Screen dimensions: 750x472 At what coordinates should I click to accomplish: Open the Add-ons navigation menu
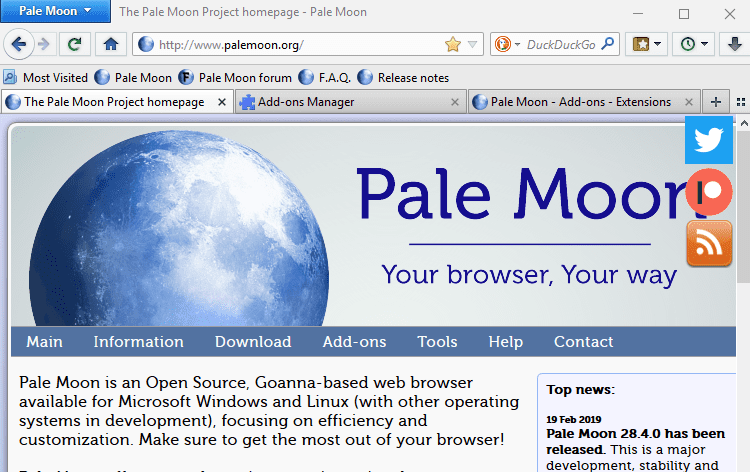(354, 341)
